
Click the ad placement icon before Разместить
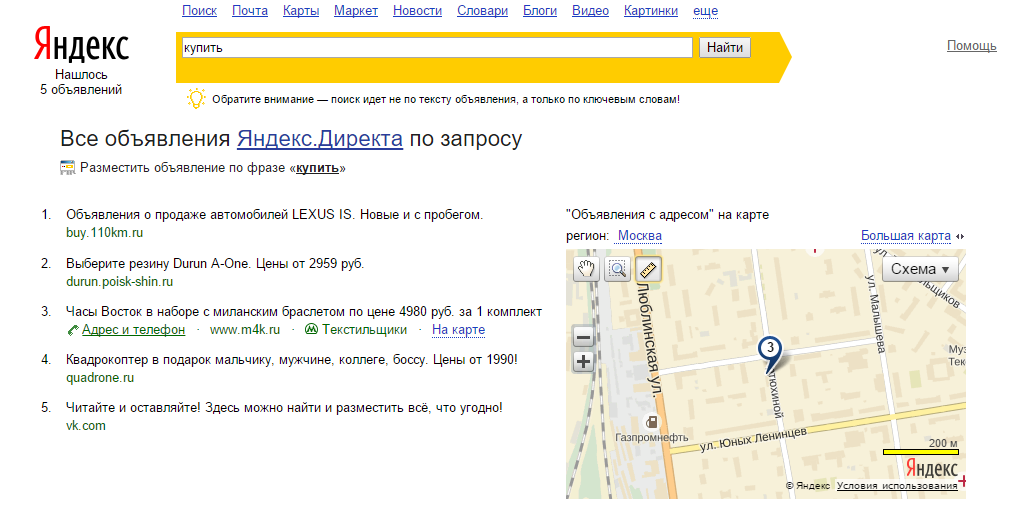(x=68, y=168)
